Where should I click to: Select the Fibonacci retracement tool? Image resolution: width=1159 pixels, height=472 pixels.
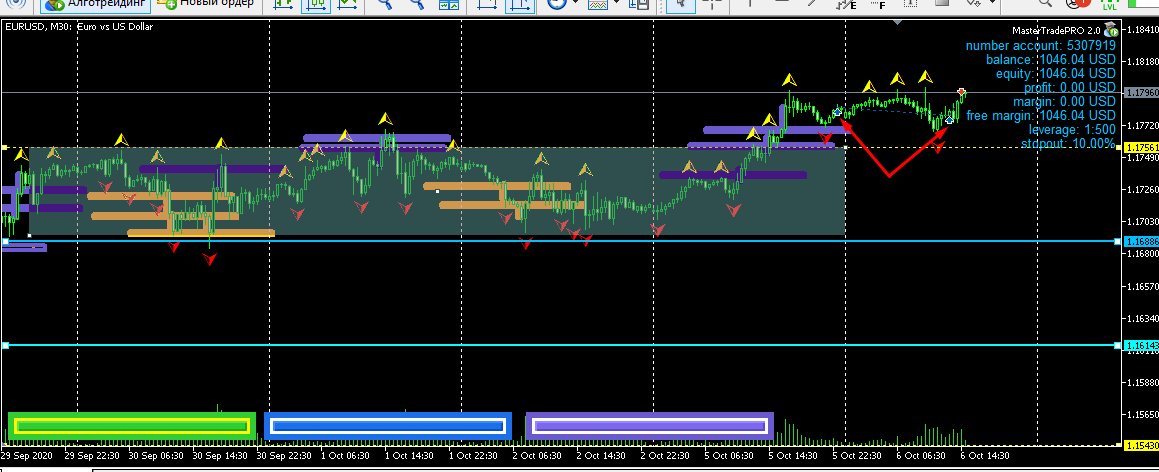[x=877, y=4]
